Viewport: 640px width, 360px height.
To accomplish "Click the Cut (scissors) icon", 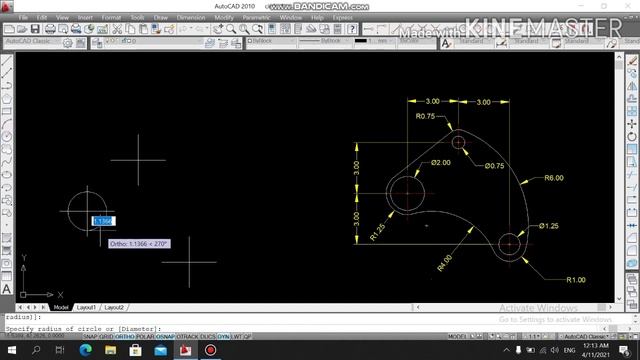I will pos(117,29).
